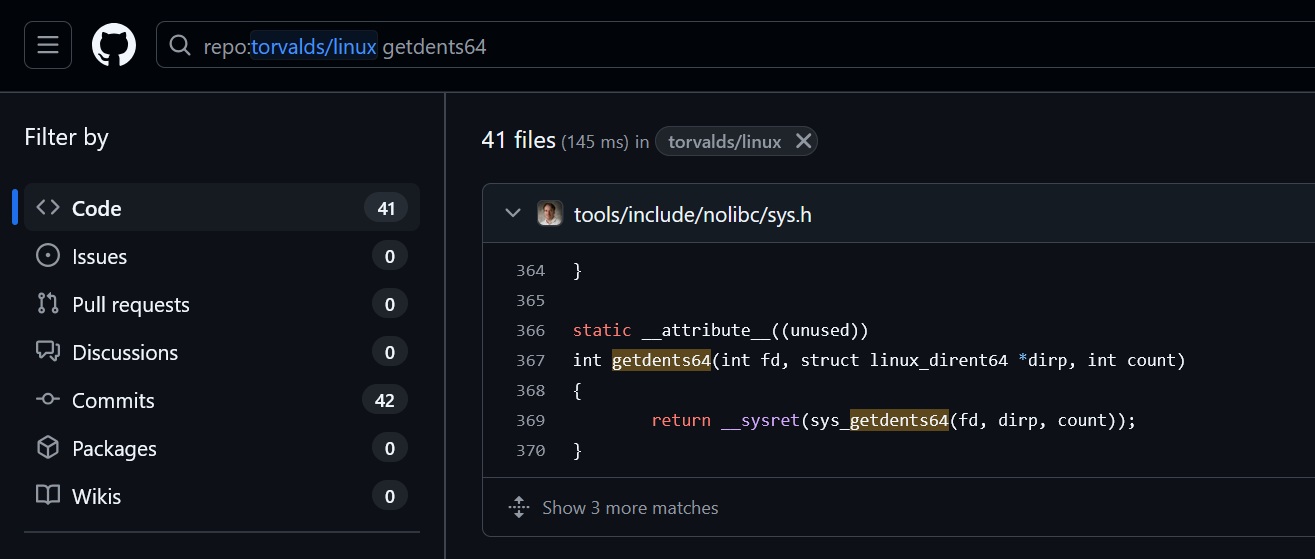The image size is (1315, 559).
Task: Show 3 more matches
Action: coord(630,508)
